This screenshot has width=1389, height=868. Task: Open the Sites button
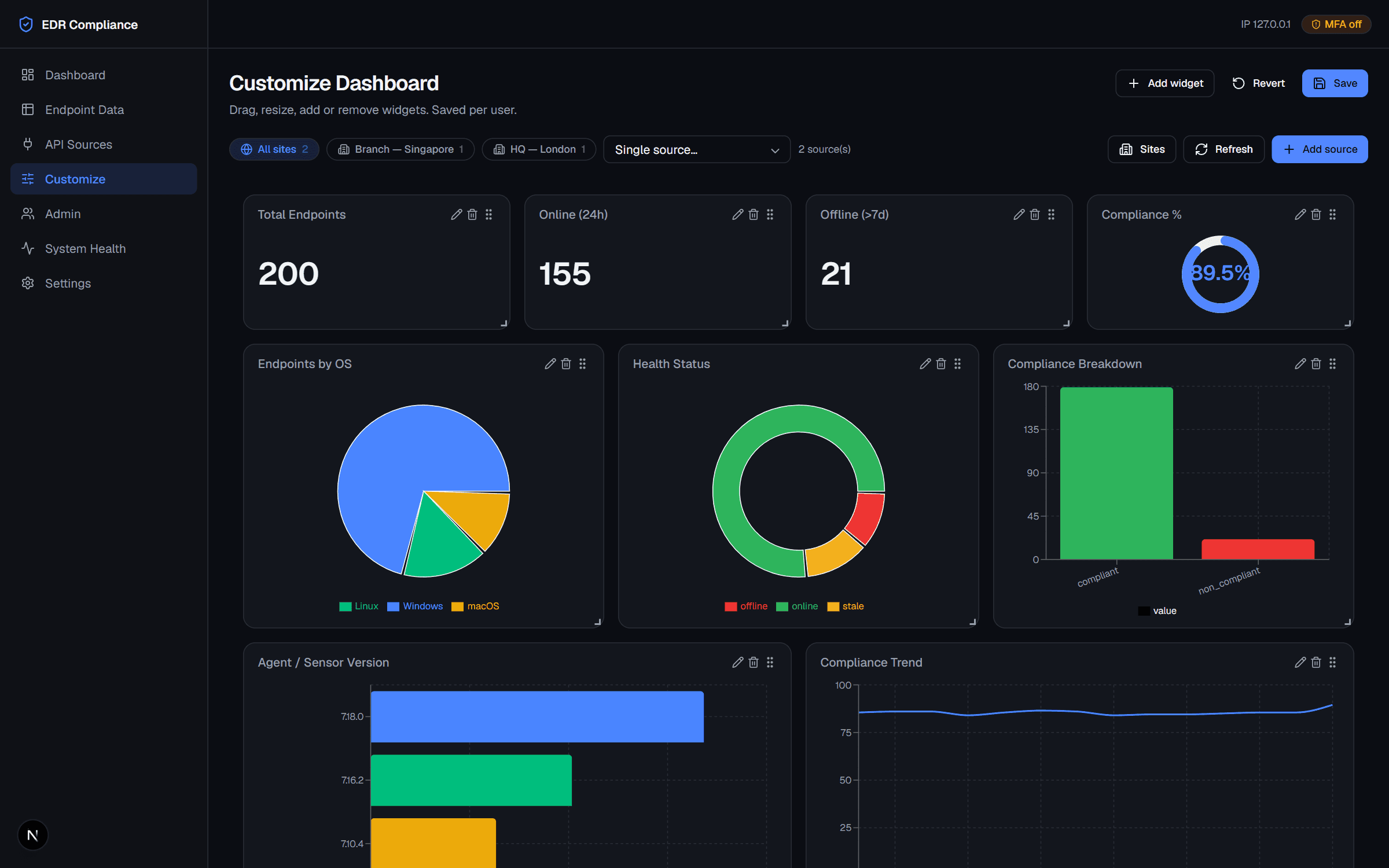coord(1142,149)
